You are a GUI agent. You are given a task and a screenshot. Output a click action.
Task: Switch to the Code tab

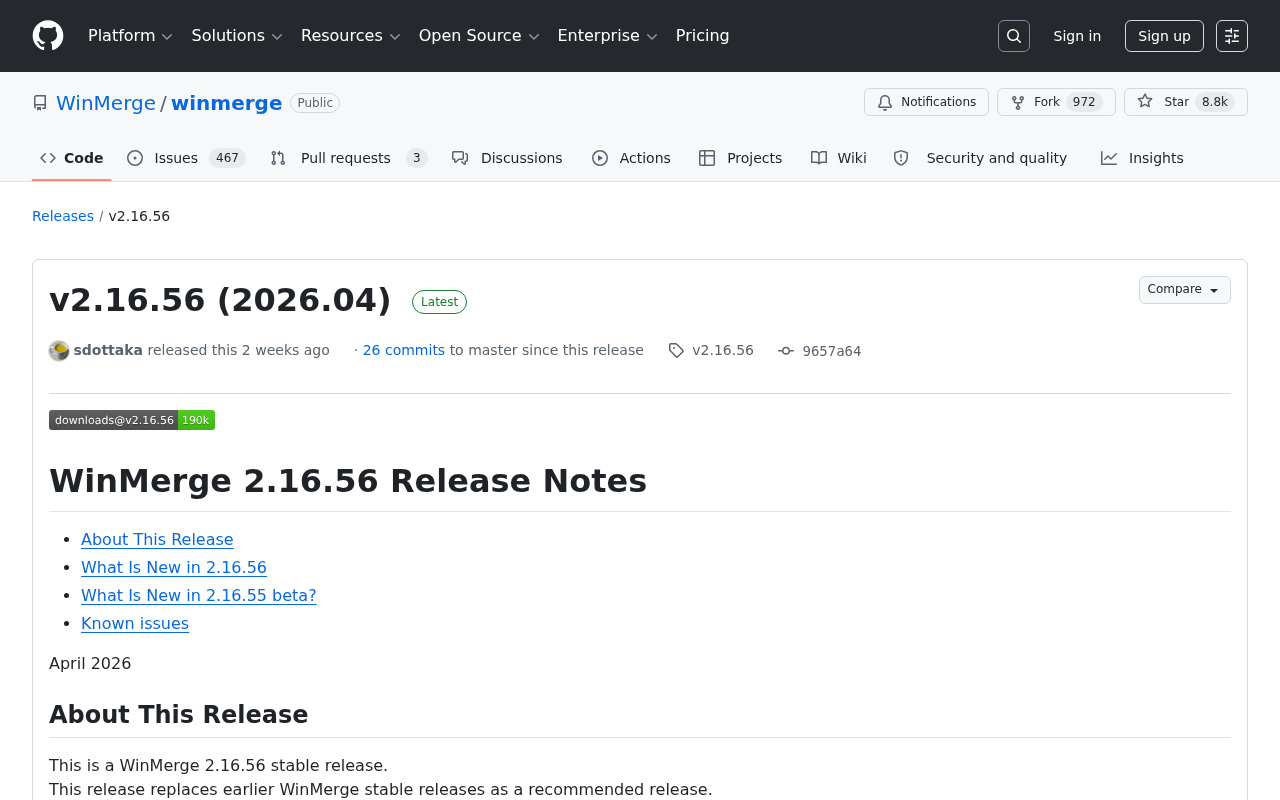pyautogui.click(x=72, y=158)
